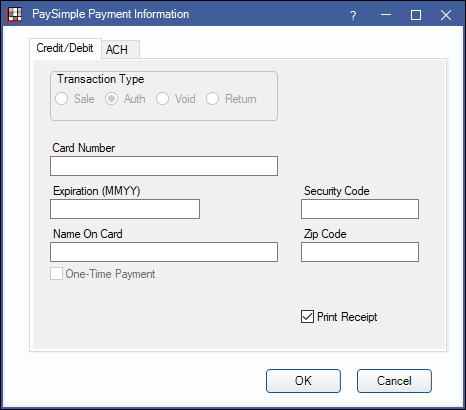Viewport: 466px width, 410px height.
Task: Minimize the PaySimple Payment Information window
Action: pos(386,15)
